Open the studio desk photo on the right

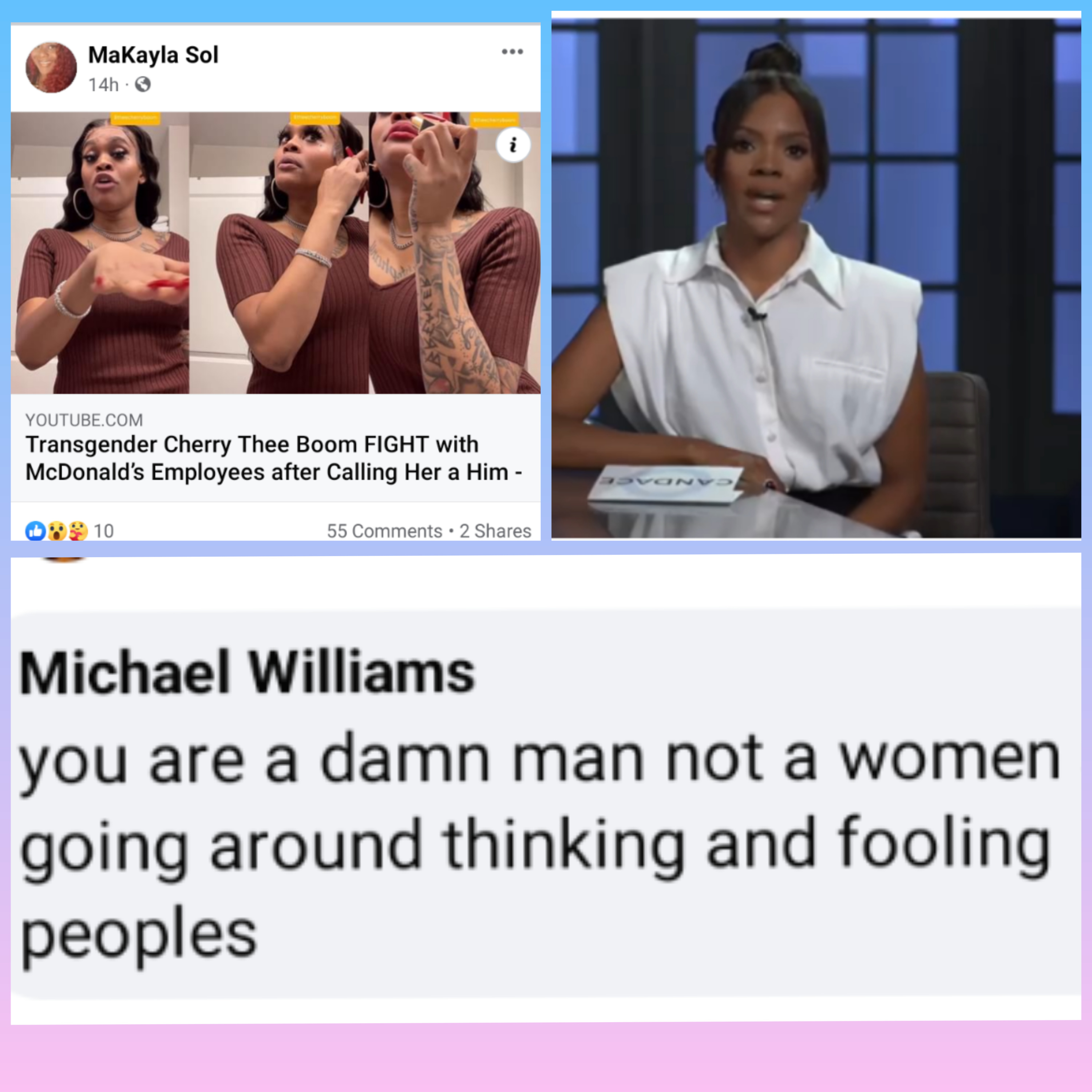[x=816, y=278]
